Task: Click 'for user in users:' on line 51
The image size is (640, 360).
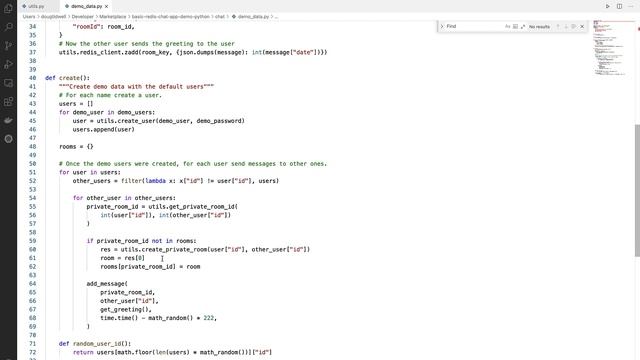Action: [x=90, y=172]
